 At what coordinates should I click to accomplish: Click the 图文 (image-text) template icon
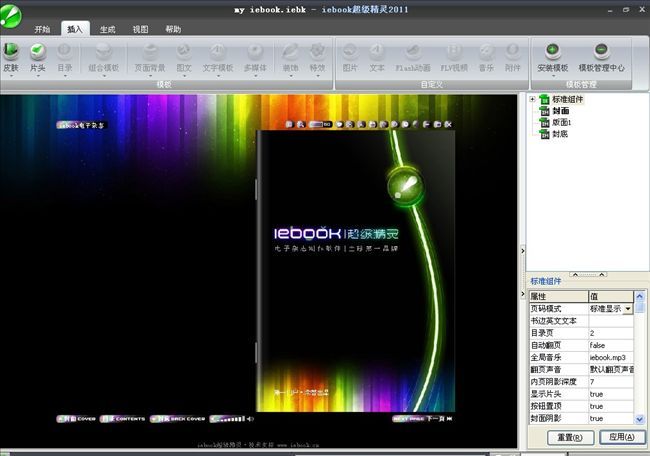(x=184, y=51)
